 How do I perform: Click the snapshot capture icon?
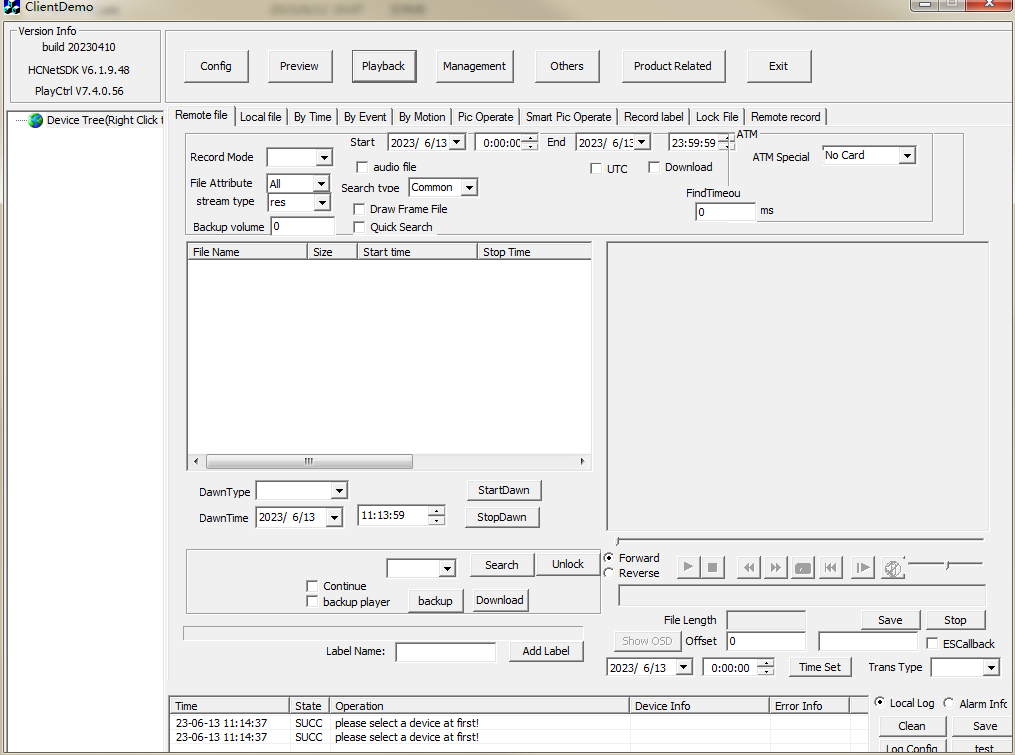click(x=802, y=567)
